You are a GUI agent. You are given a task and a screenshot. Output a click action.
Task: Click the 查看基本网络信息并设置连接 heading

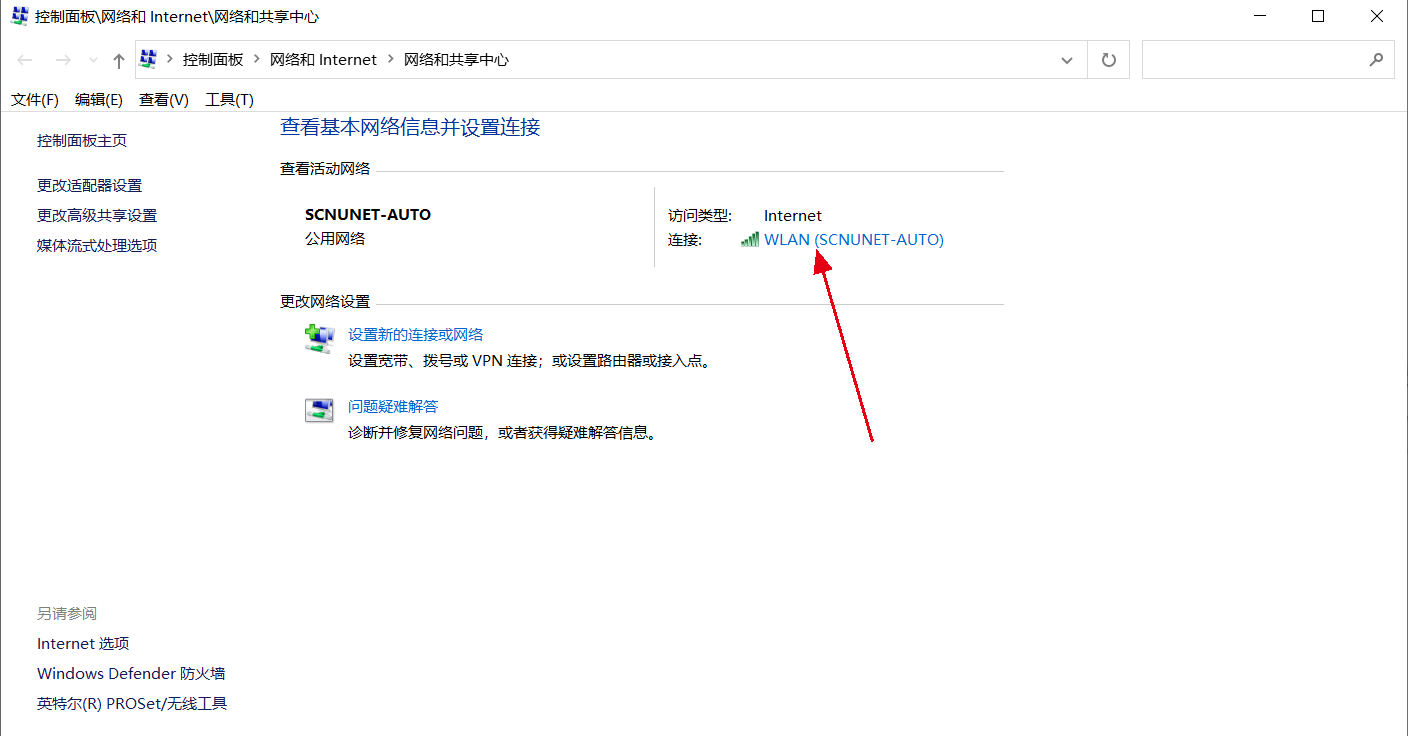click(x=410, y=127)
